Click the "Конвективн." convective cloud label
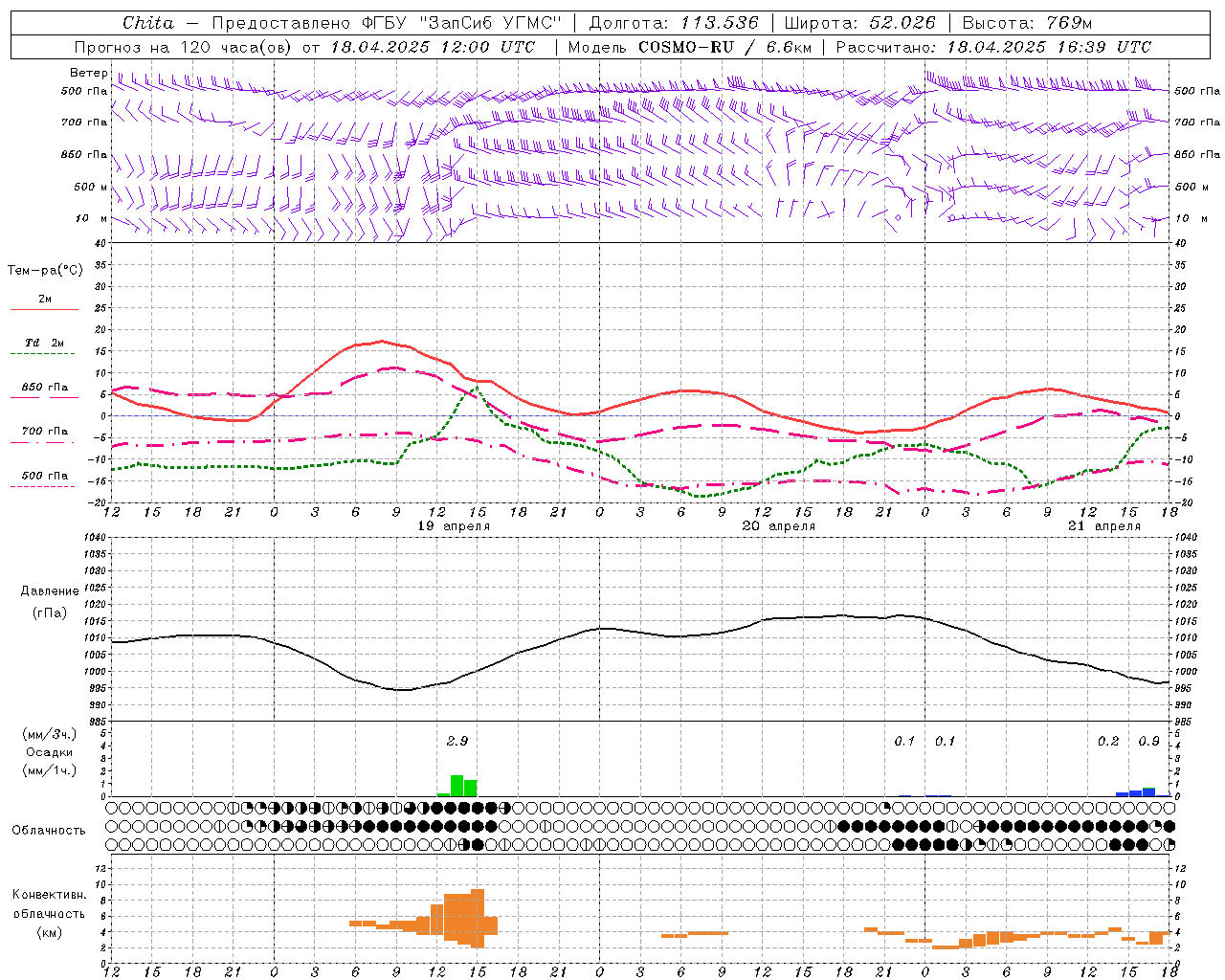1225x980 pixels. [x=49, y=895]
